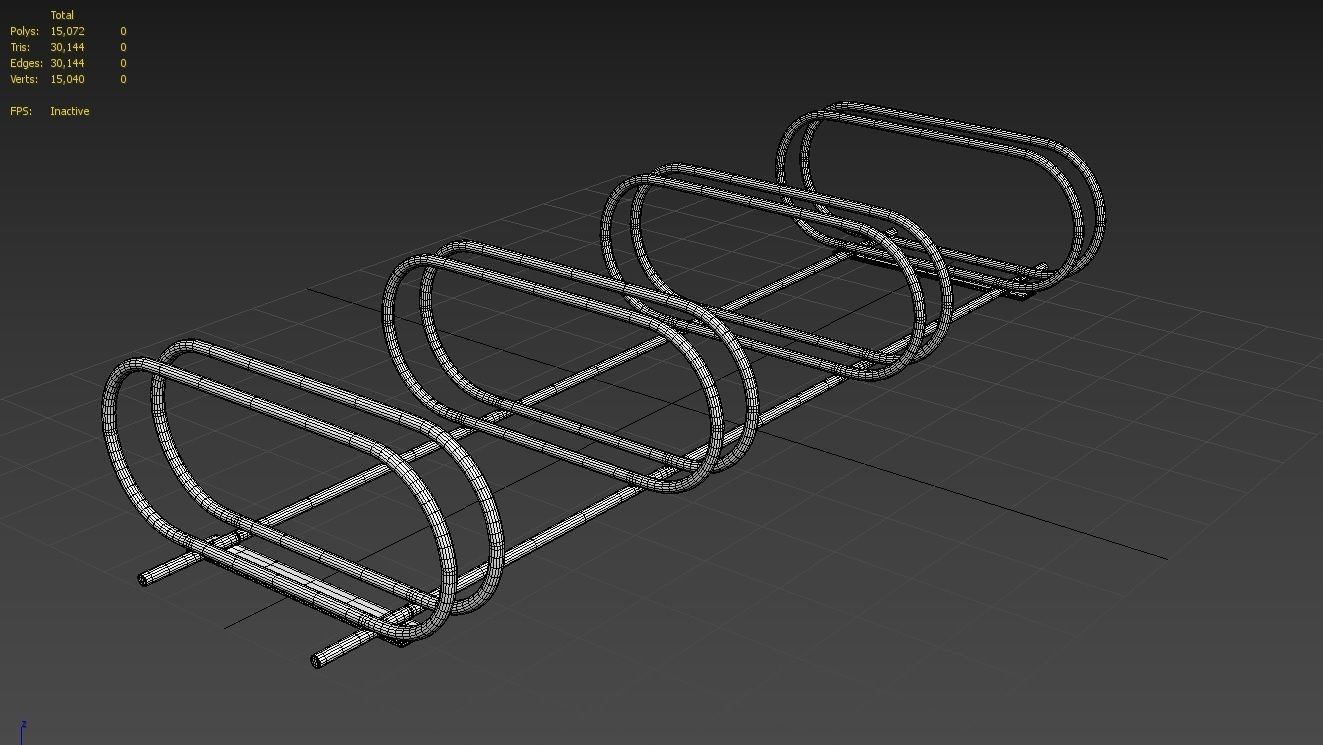Select the 30,144 value in Edges row
Screen dimensions: 1323x745
[68, 63]
